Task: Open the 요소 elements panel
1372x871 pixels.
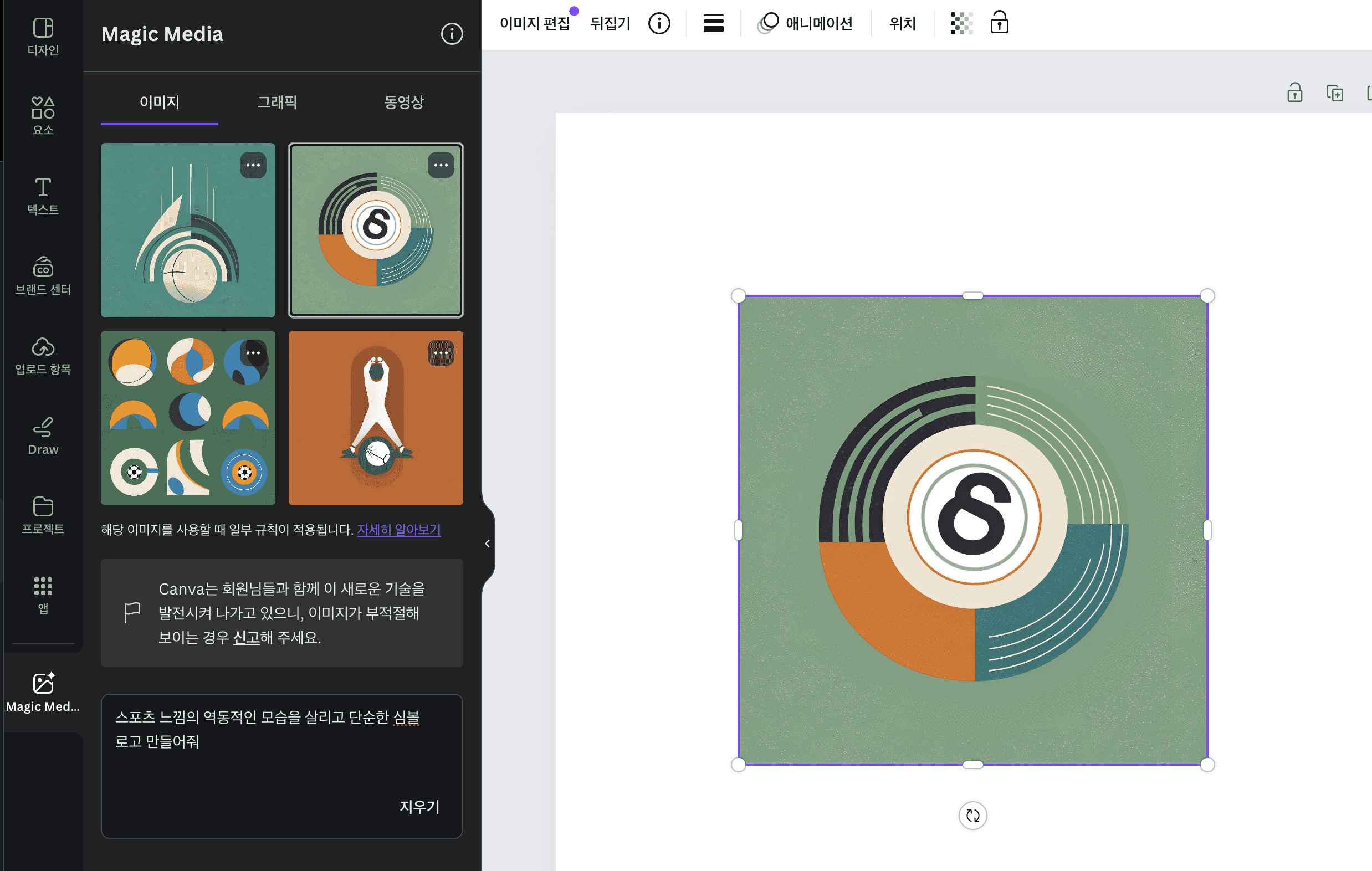Action: pos(43,116)
